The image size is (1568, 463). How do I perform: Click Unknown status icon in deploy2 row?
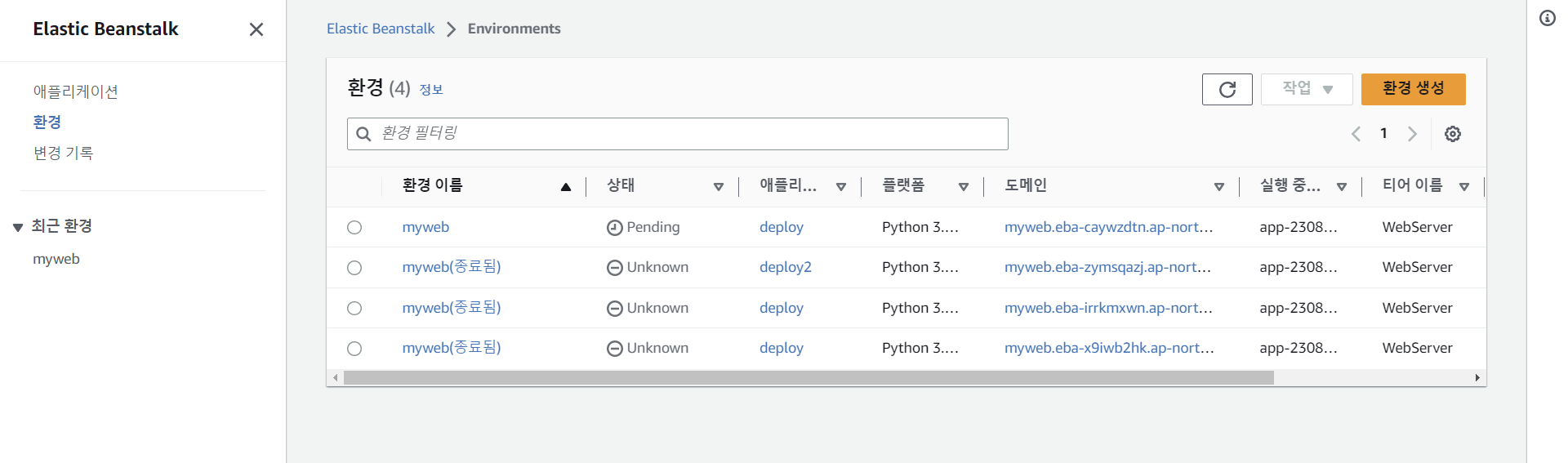[x=615, y=268]
